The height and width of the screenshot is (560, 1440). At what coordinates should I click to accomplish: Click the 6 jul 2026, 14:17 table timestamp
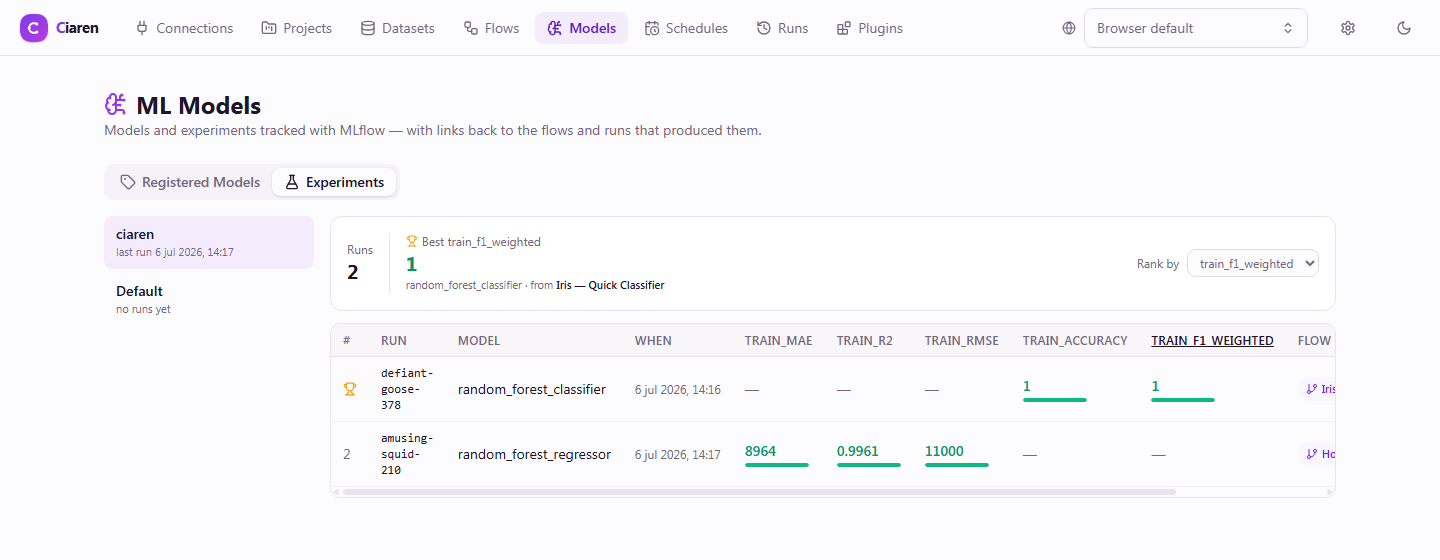678,454
